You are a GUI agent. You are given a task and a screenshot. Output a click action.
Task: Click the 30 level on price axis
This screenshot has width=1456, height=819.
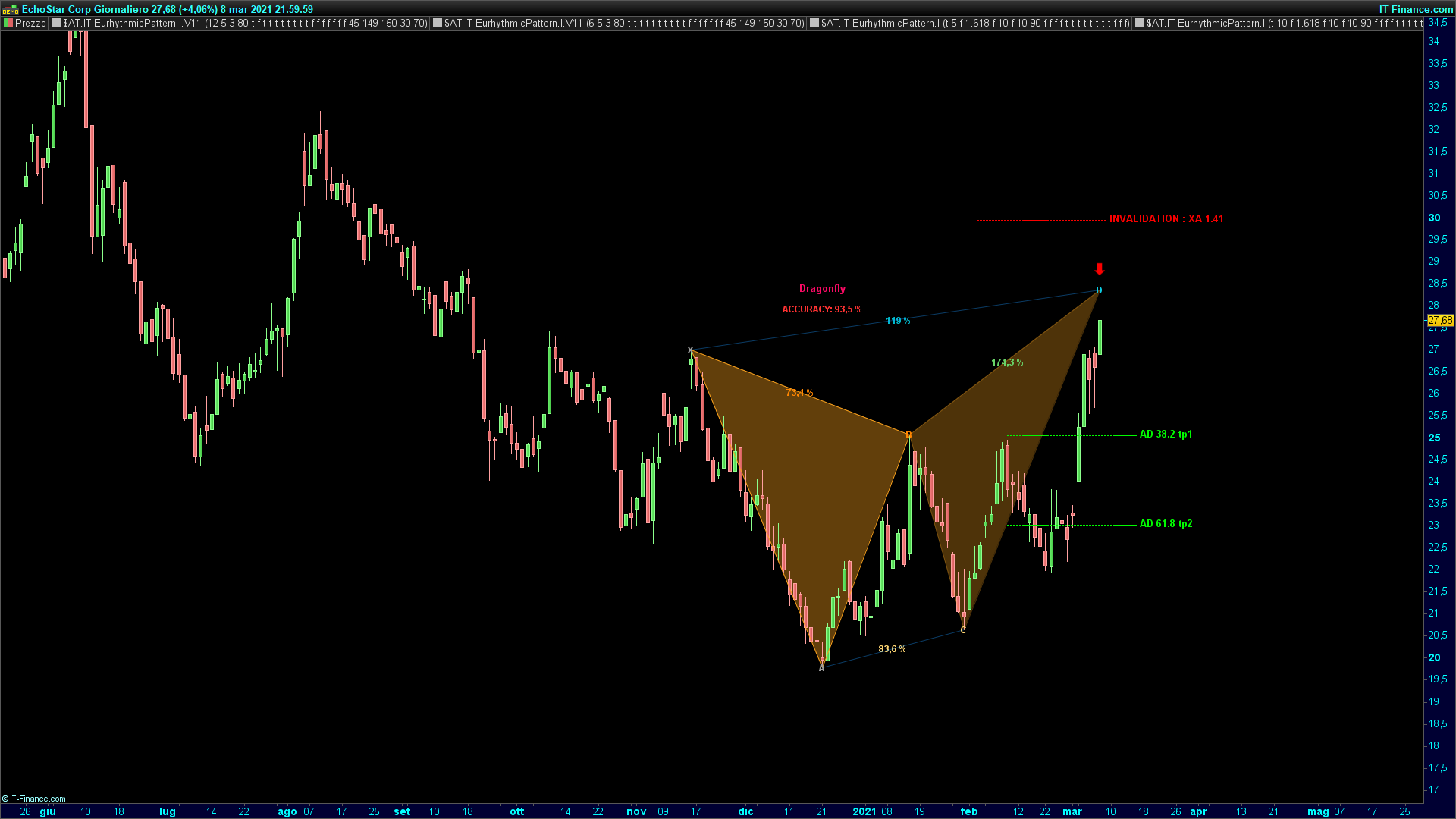(1434, 218)
